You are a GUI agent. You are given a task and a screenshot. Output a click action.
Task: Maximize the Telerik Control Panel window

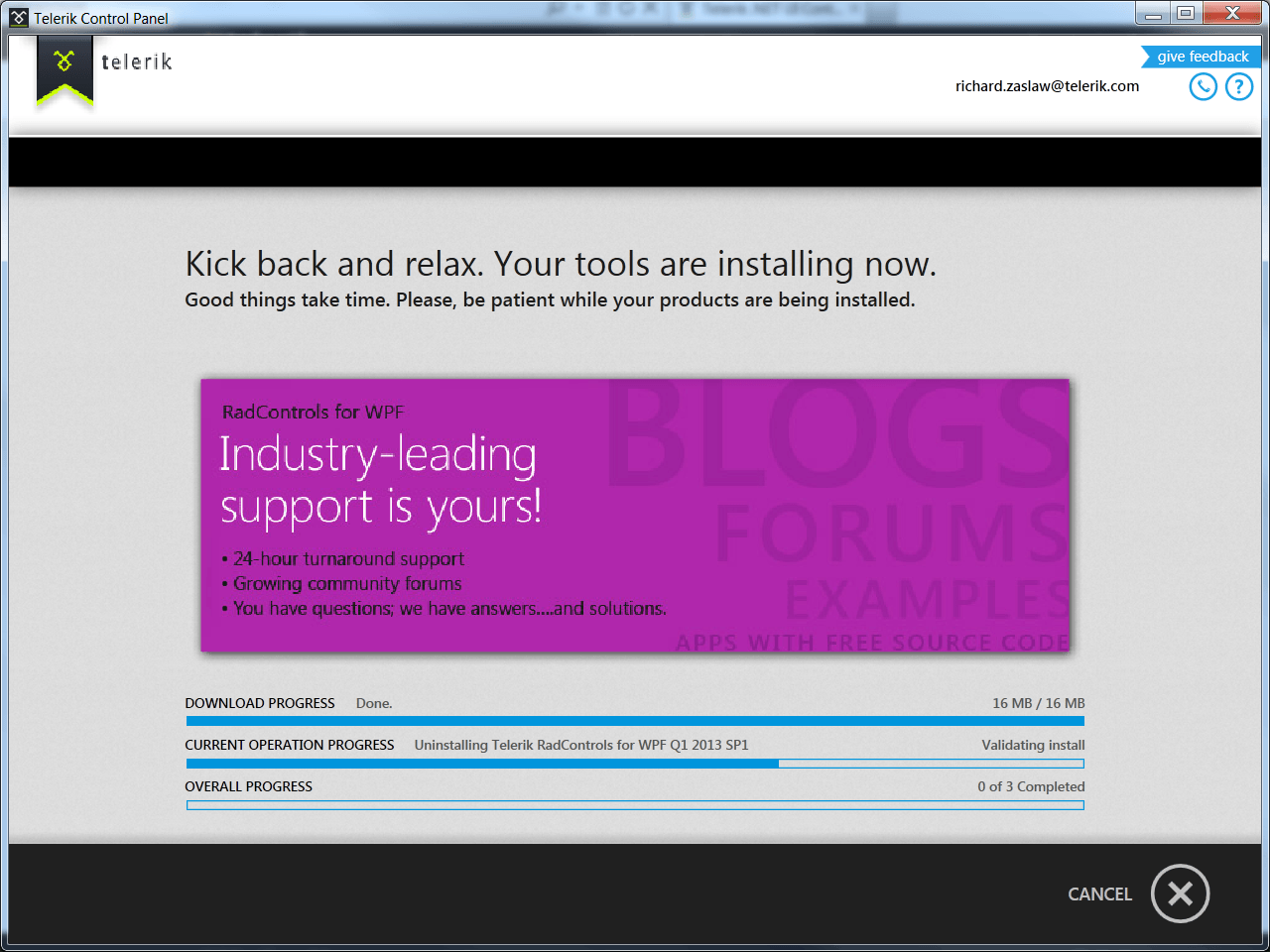(1186, 14)
